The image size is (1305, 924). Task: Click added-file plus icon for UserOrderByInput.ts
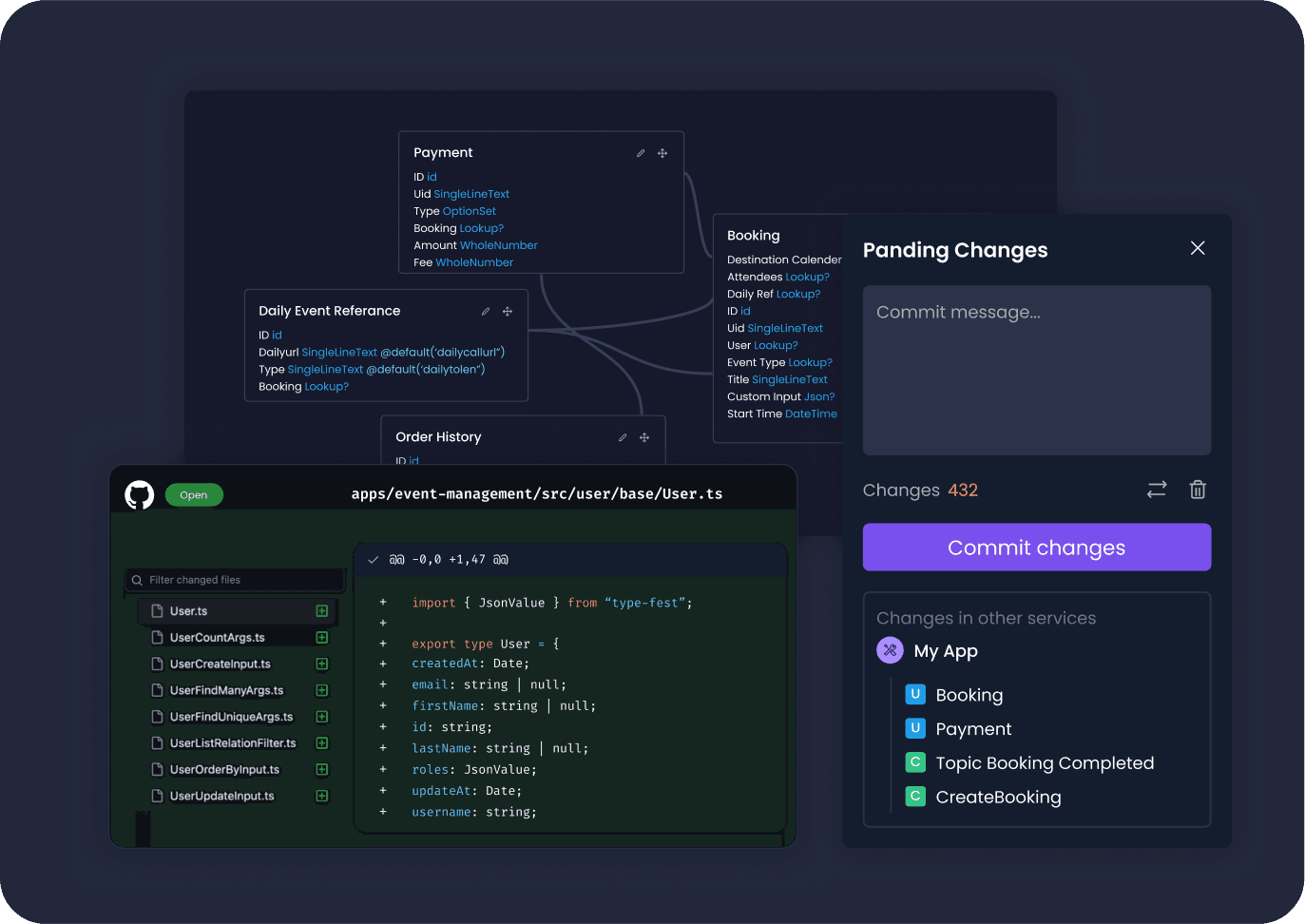322,770
